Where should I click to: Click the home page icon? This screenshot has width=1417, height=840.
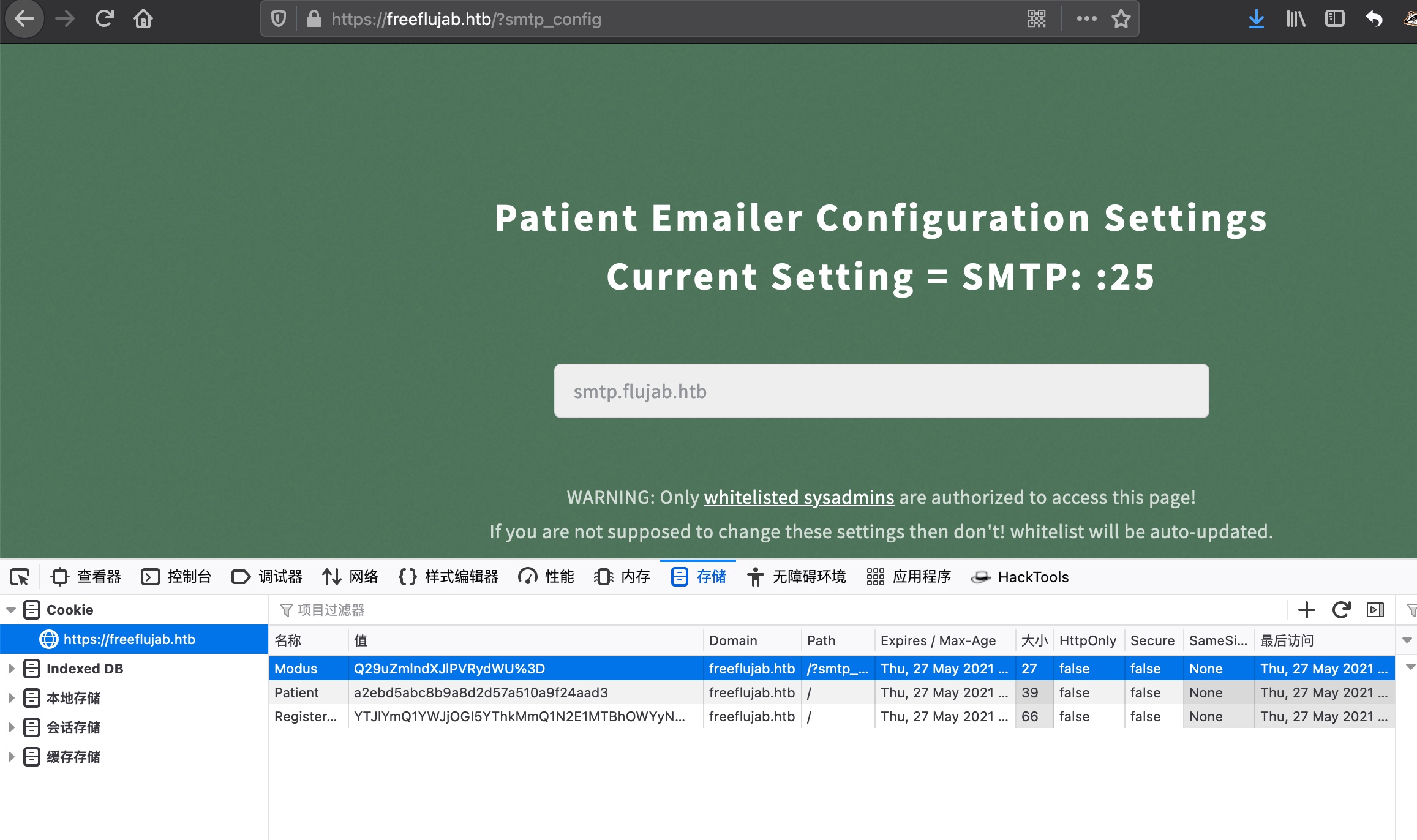(x=143, y=19)
